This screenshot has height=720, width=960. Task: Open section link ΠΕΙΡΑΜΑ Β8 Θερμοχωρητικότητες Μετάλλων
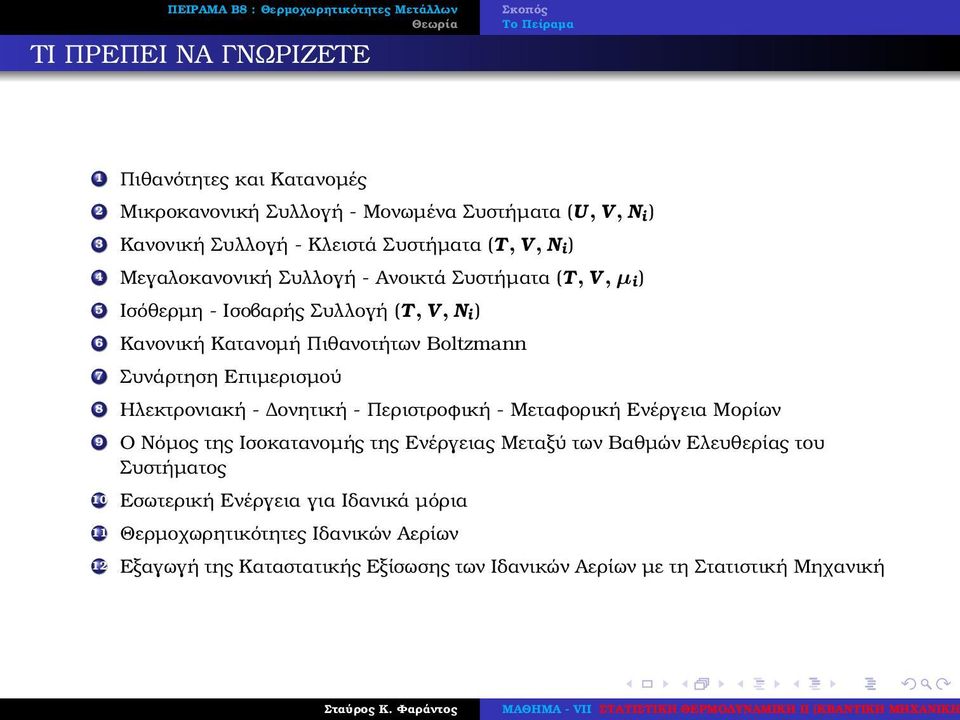click(312, 9)
